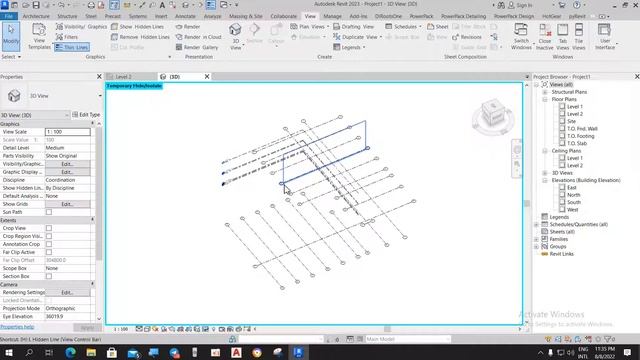
Task: Switch to Manage ribbon tab
Action: coord(332,16)
